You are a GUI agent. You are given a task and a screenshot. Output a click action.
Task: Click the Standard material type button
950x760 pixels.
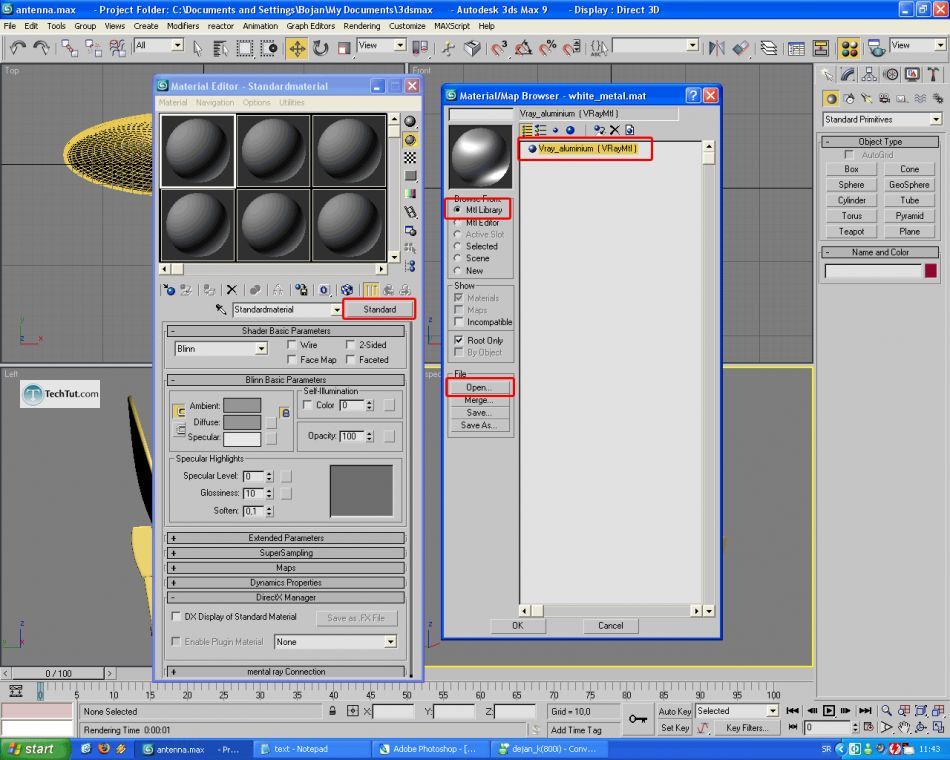click(379, 309)
